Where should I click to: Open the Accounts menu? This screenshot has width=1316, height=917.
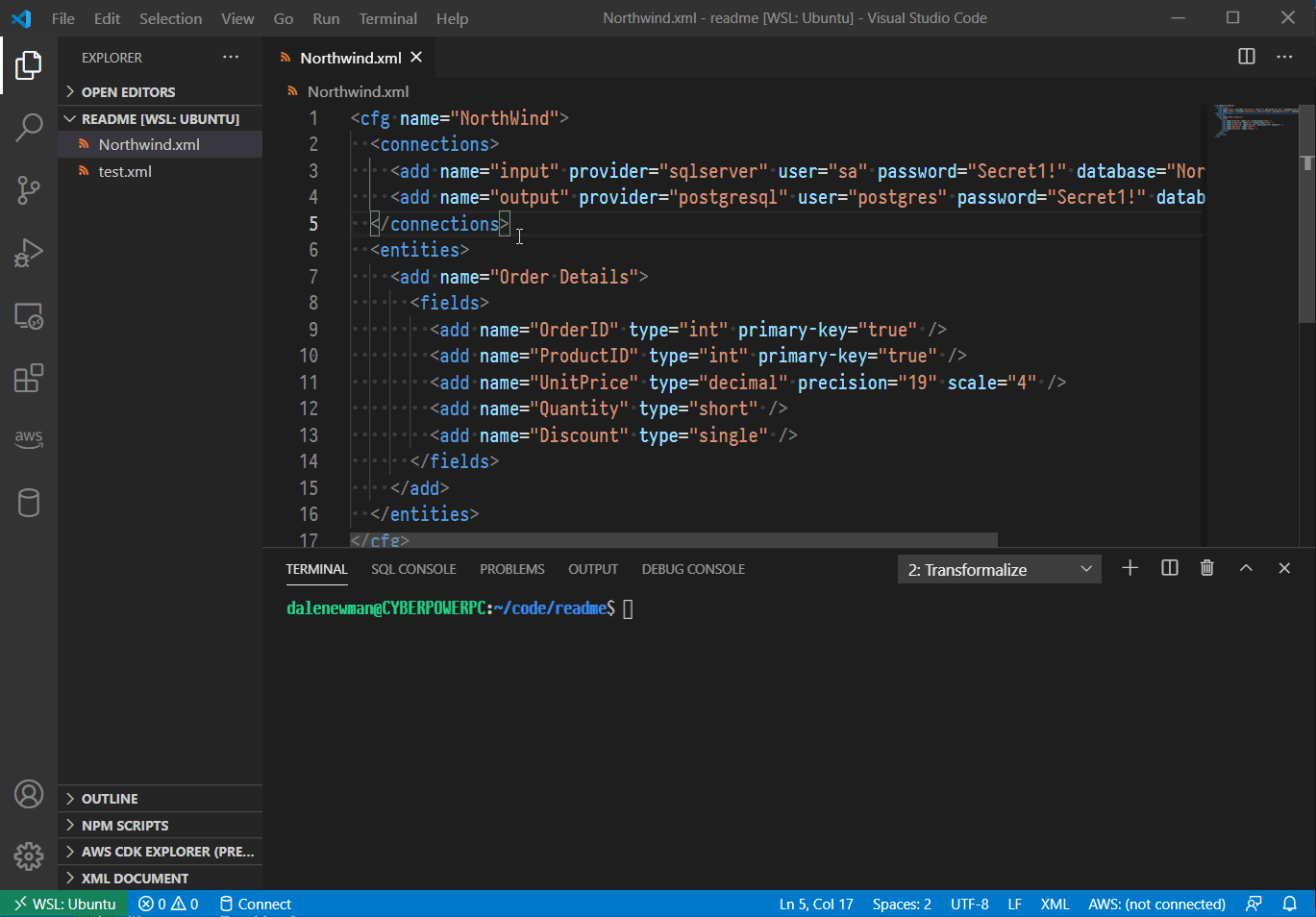coord(29,794)
